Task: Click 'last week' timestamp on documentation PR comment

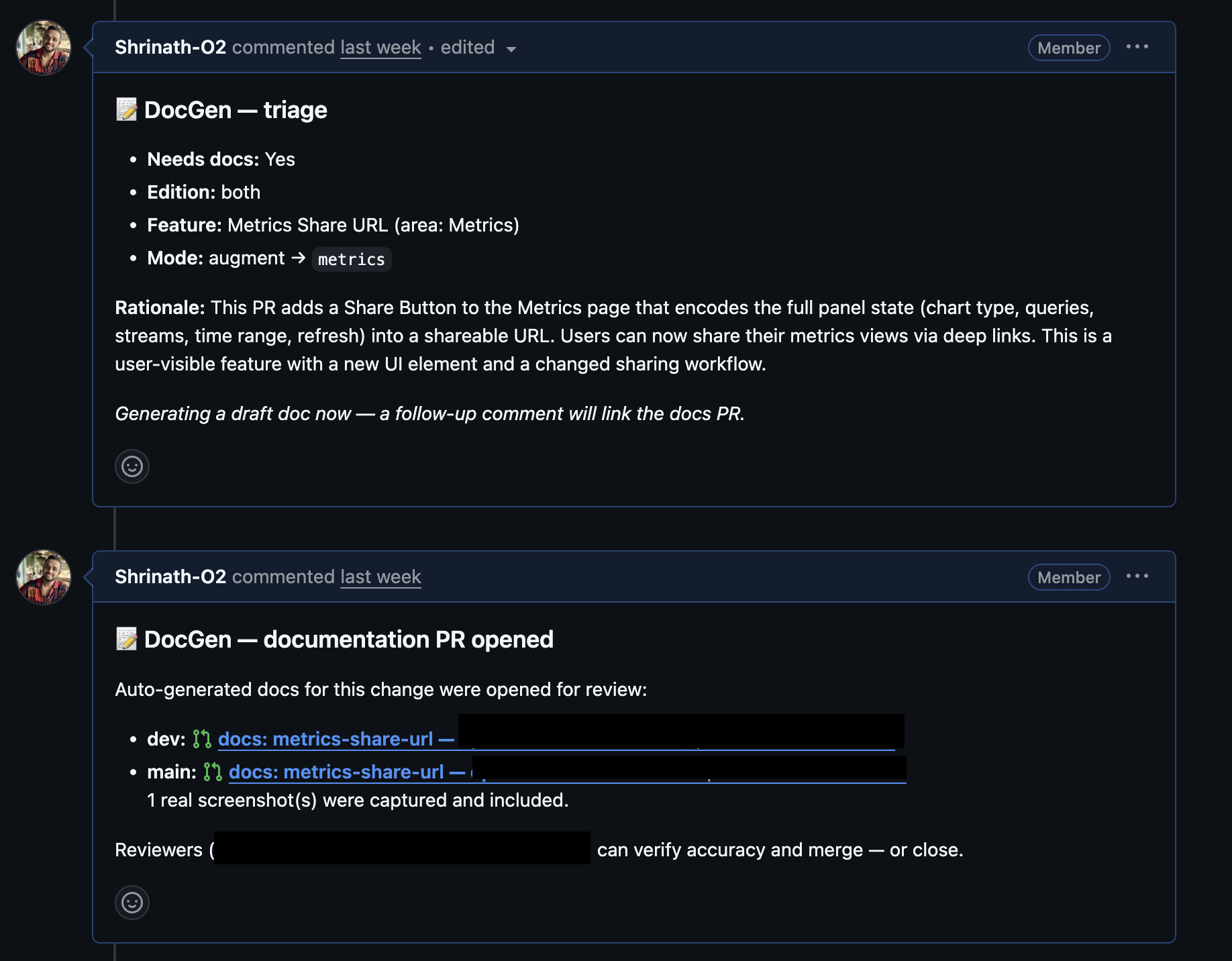Action: click(380, 577)
